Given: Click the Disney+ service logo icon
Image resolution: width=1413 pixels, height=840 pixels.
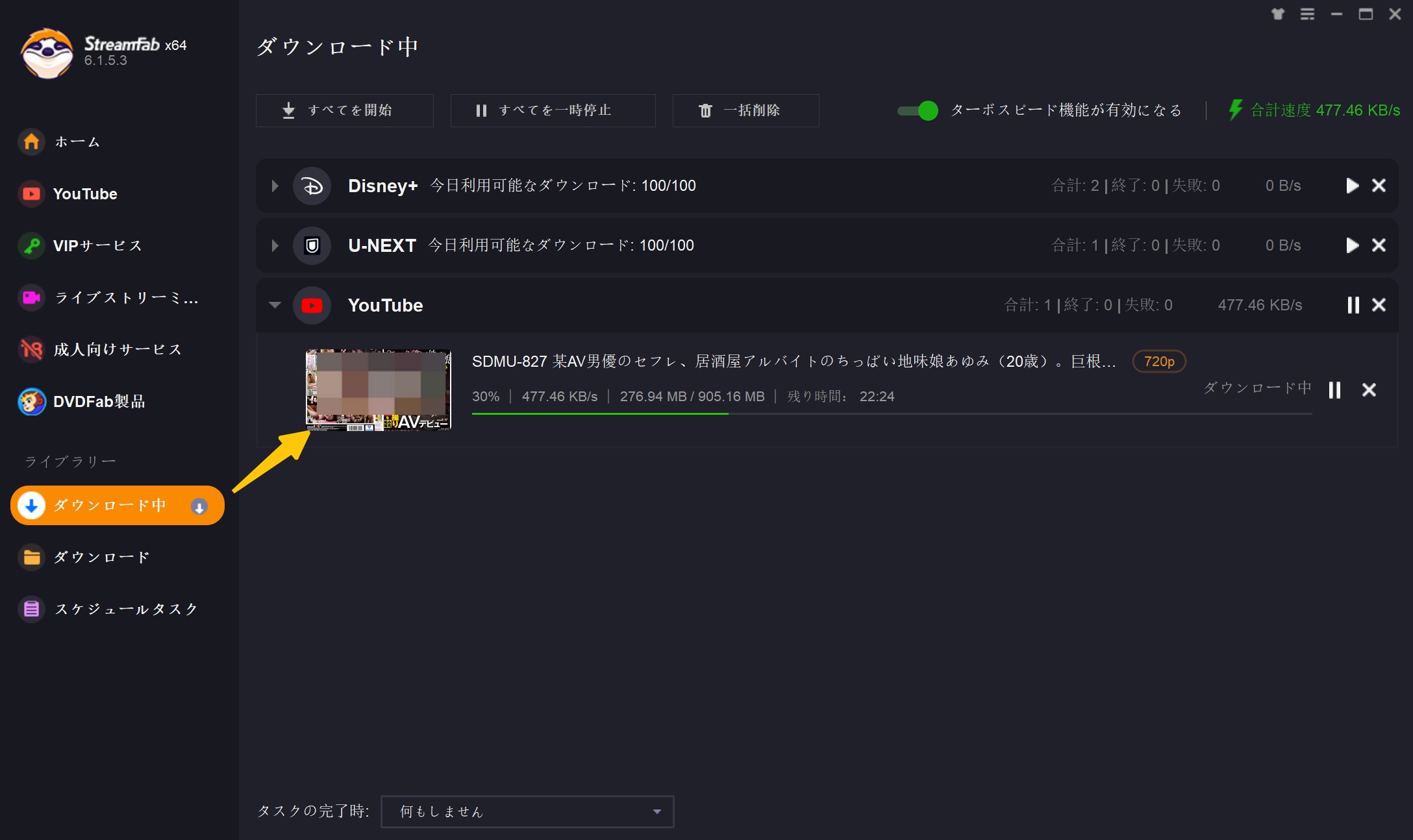Looking at the screenshot, I should tap(312, 186).
